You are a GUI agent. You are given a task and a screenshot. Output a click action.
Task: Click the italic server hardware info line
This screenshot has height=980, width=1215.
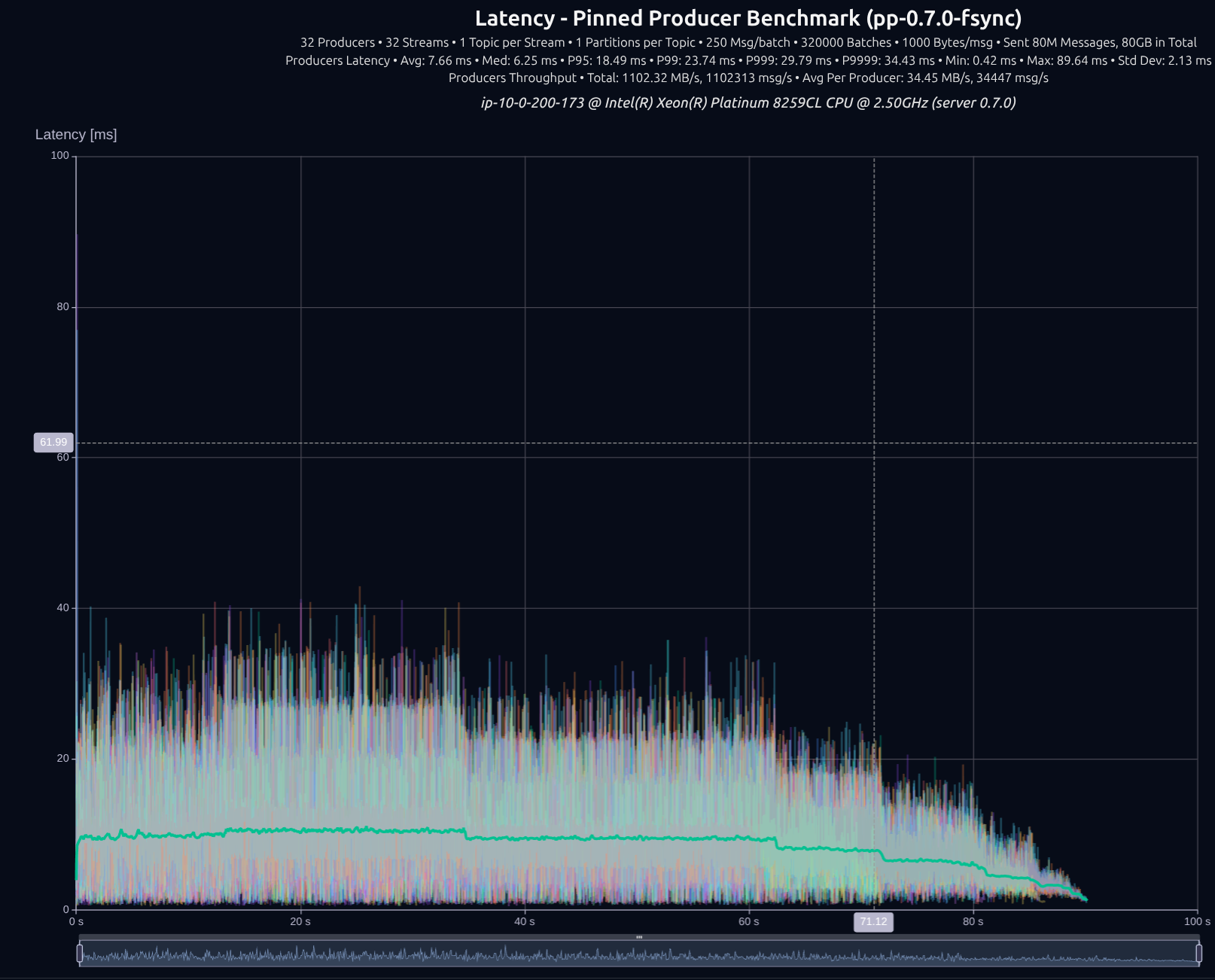point(748,102)
